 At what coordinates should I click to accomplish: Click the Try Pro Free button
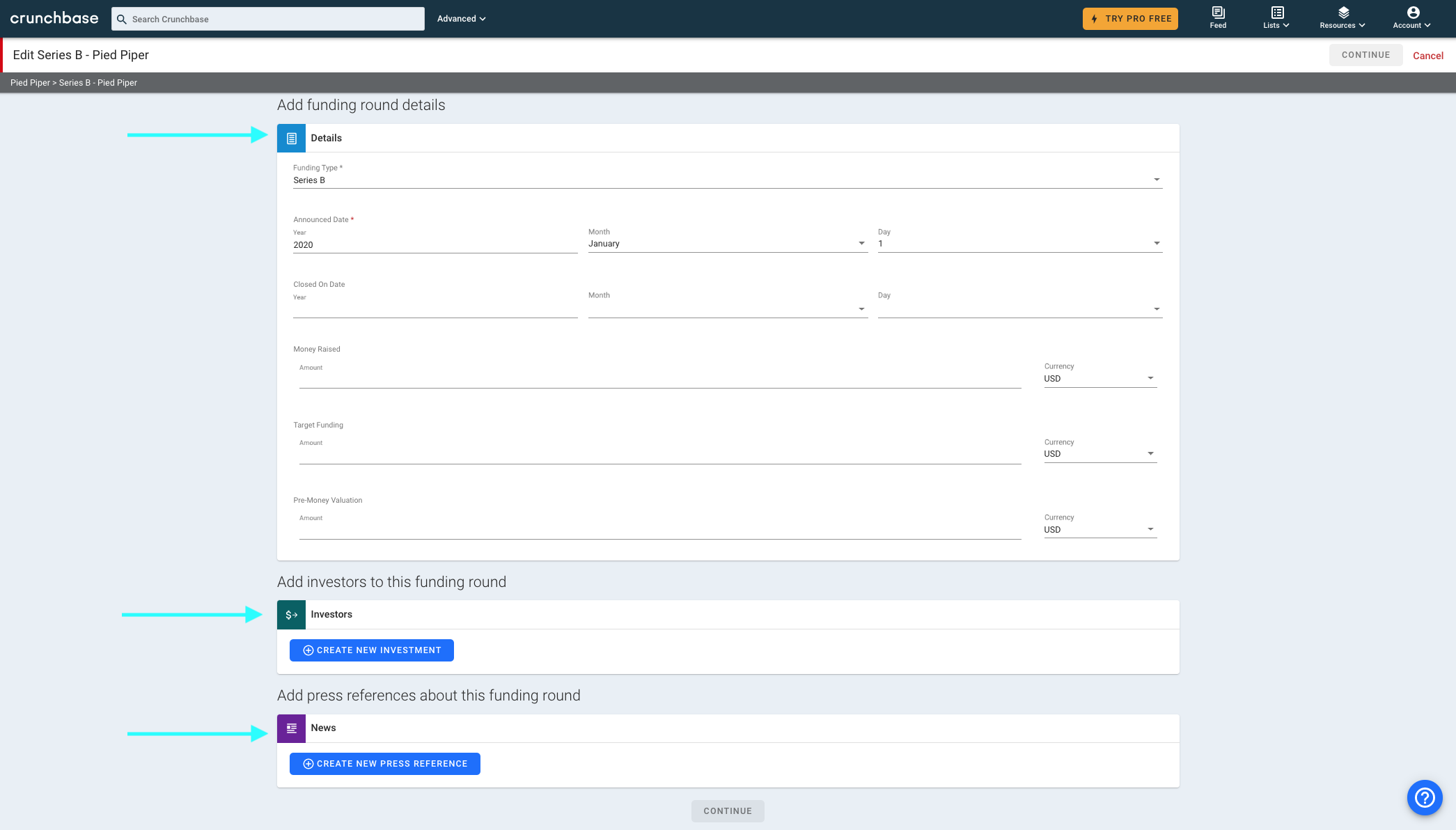tap(1130, 19)
